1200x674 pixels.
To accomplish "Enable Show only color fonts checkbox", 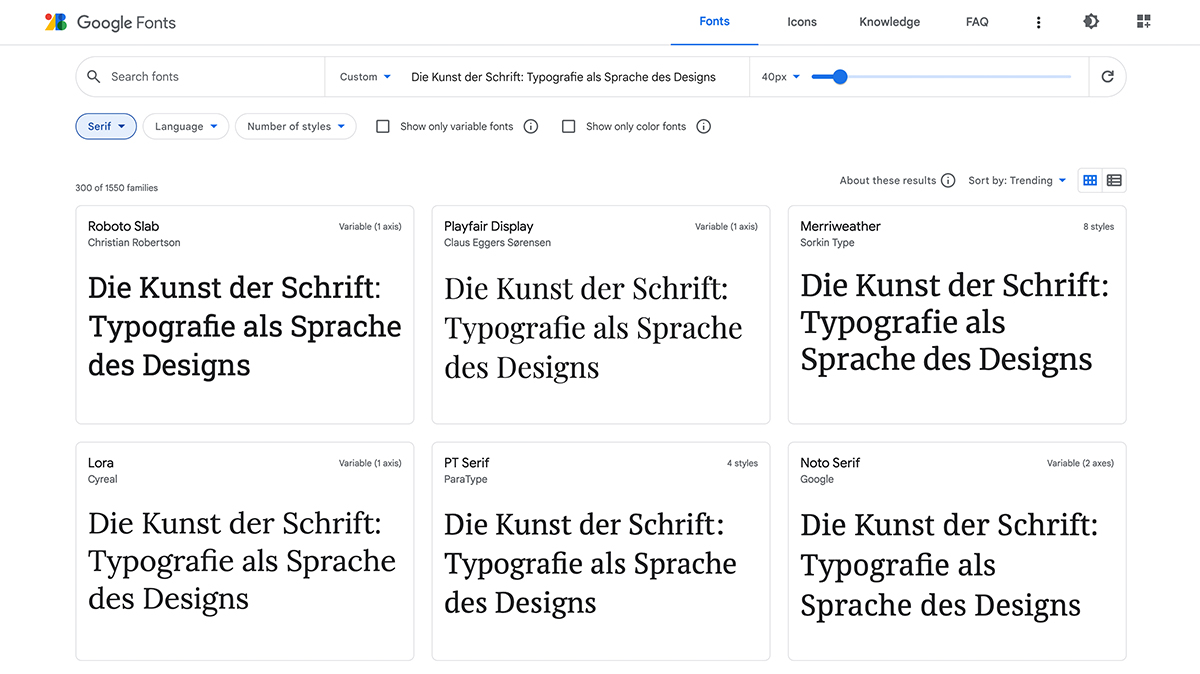I will tap(568, 127).
